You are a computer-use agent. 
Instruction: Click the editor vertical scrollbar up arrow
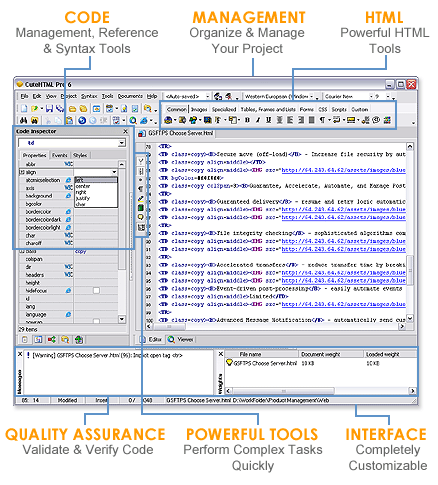pyautogui.click(x=410, y=146)
